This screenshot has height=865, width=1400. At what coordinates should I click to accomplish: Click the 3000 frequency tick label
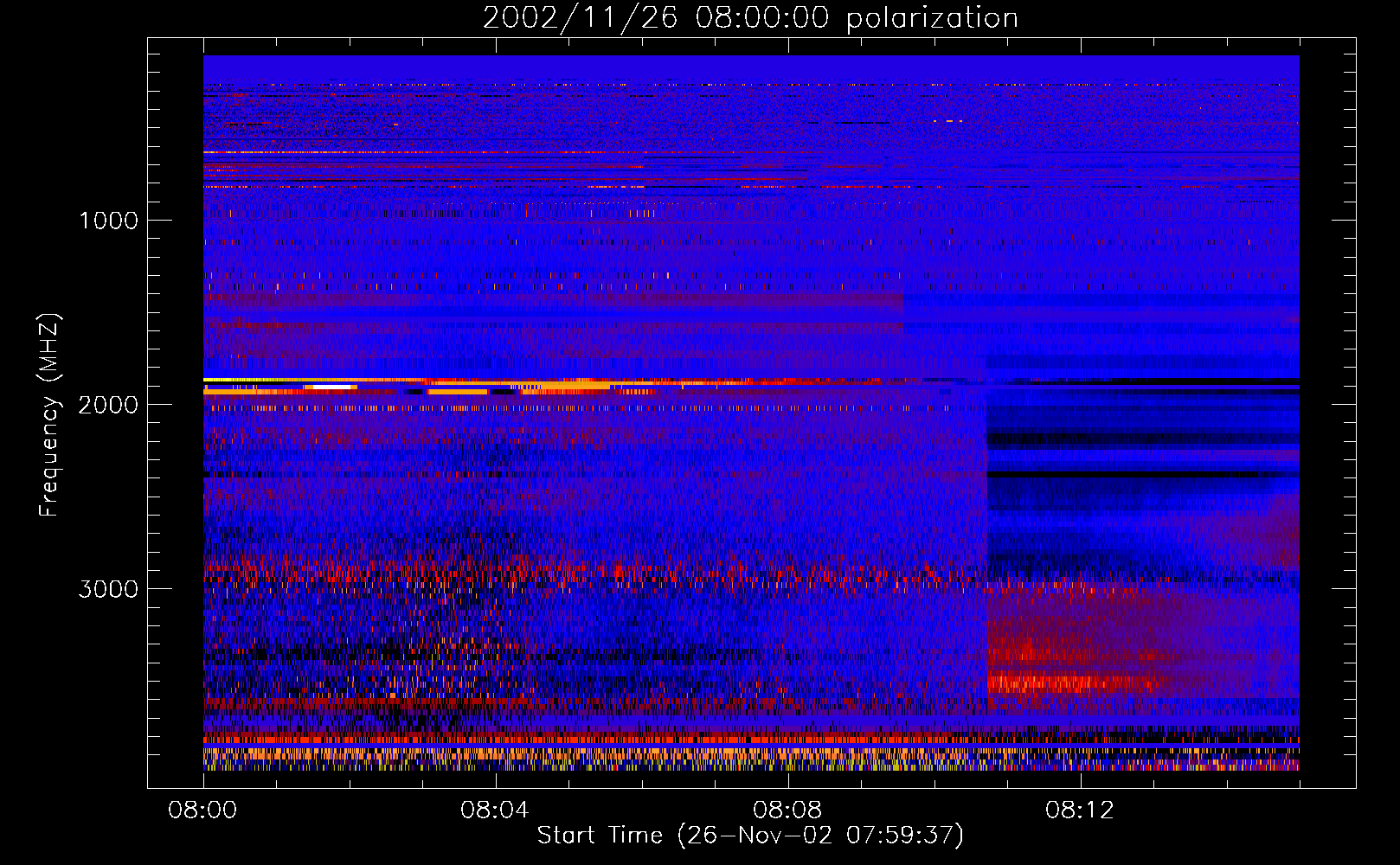pos(109,589)
